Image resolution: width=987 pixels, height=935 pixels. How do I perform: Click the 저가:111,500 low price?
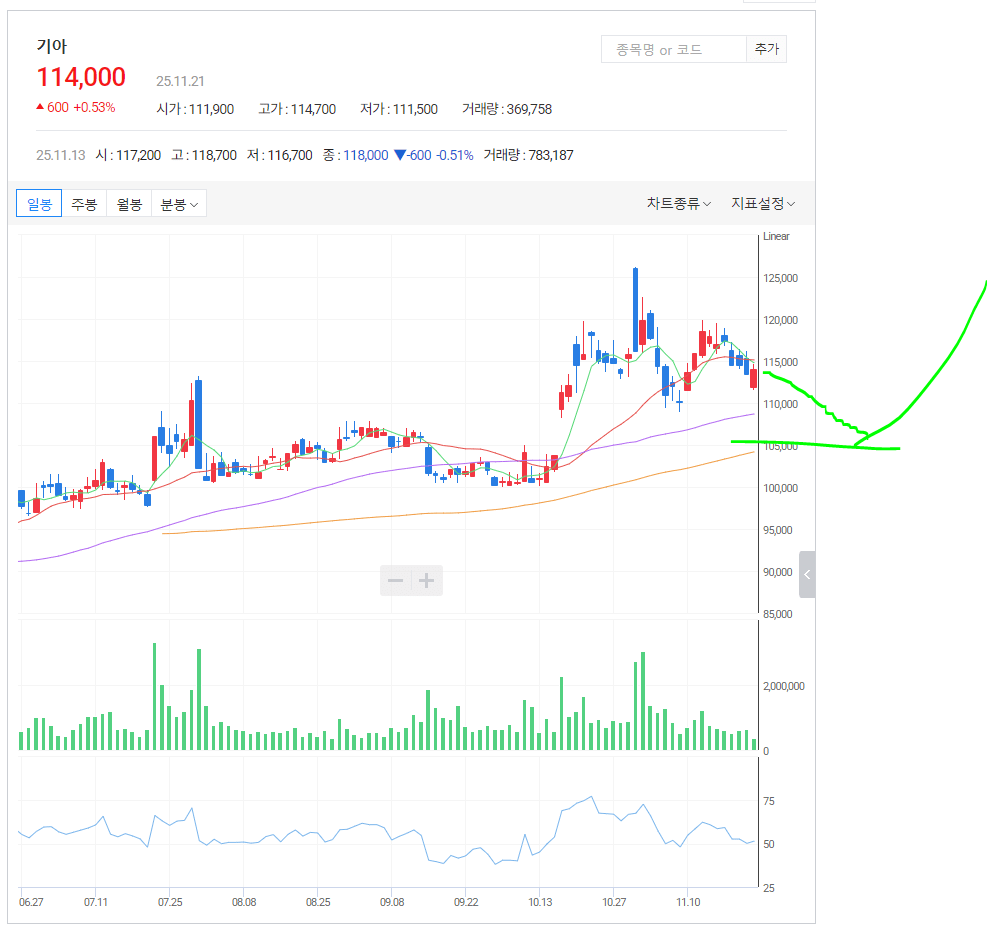pyautogui.click(x=399, y=109)
